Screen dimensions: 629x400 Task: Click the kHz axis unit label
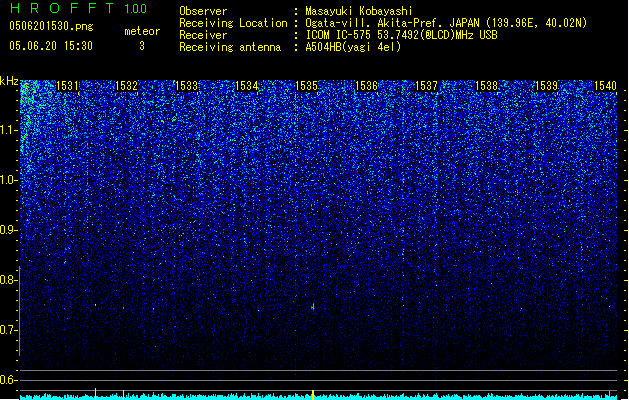pos(9,81)
